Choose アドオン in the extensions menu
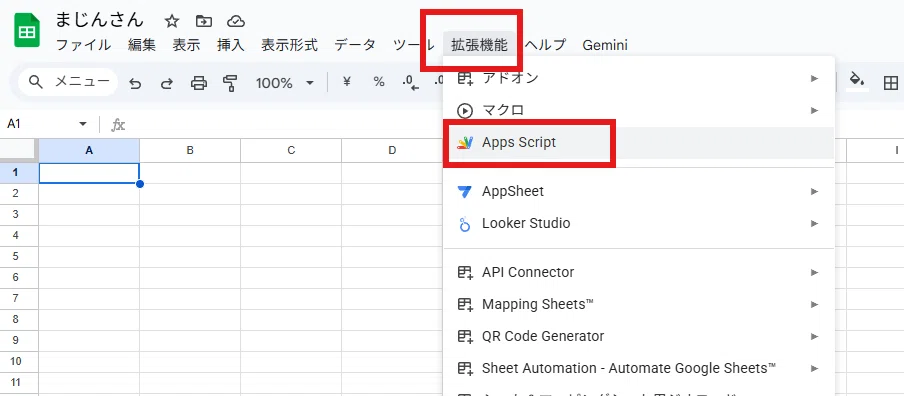Viewport: 904px width, 396px height. click(639, 78)
